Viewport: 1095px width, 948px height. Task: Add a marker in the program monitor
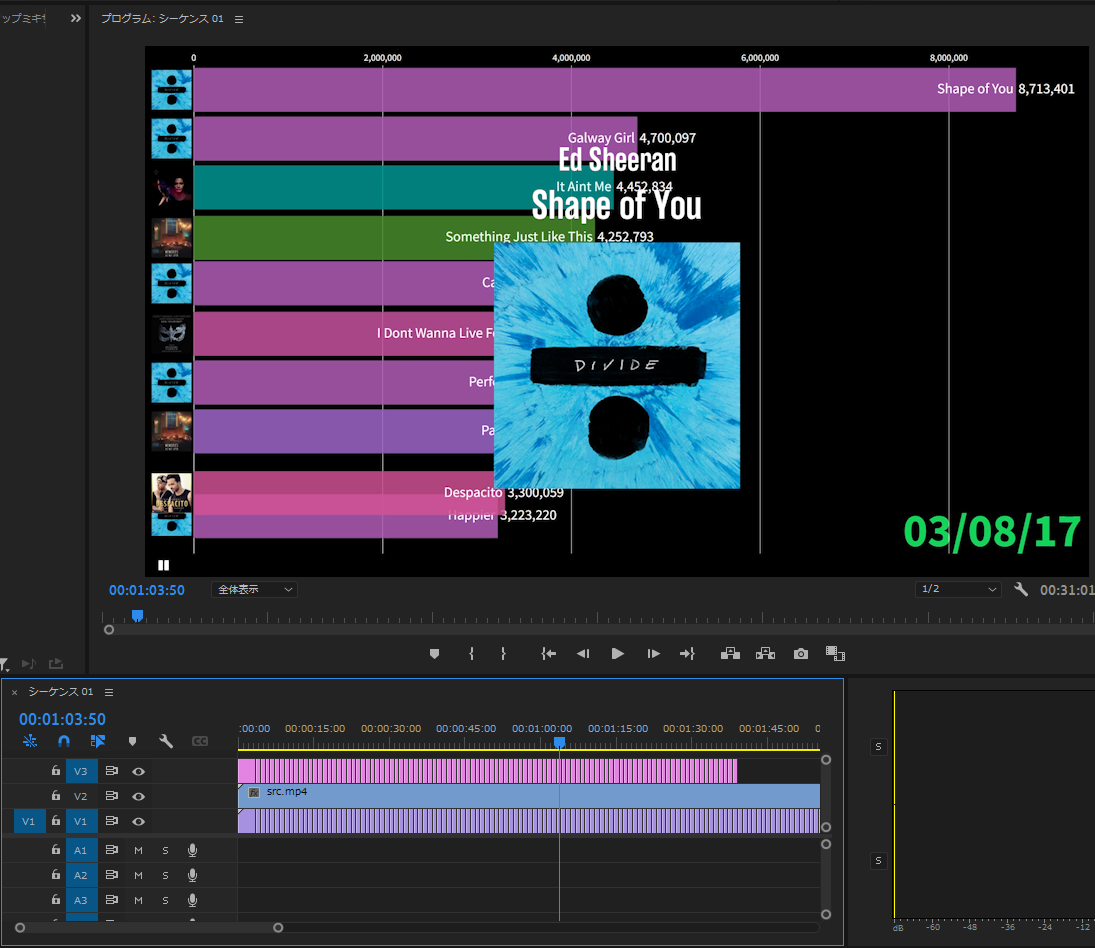pos(434,654)
